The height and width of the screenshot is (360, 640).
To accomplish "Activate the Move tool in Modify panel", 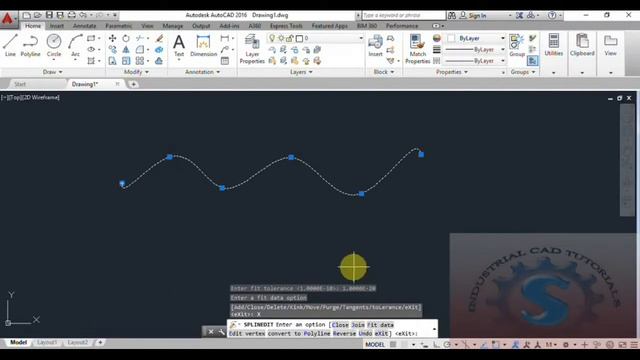I will pyautogui.click(x=112, y=38).
